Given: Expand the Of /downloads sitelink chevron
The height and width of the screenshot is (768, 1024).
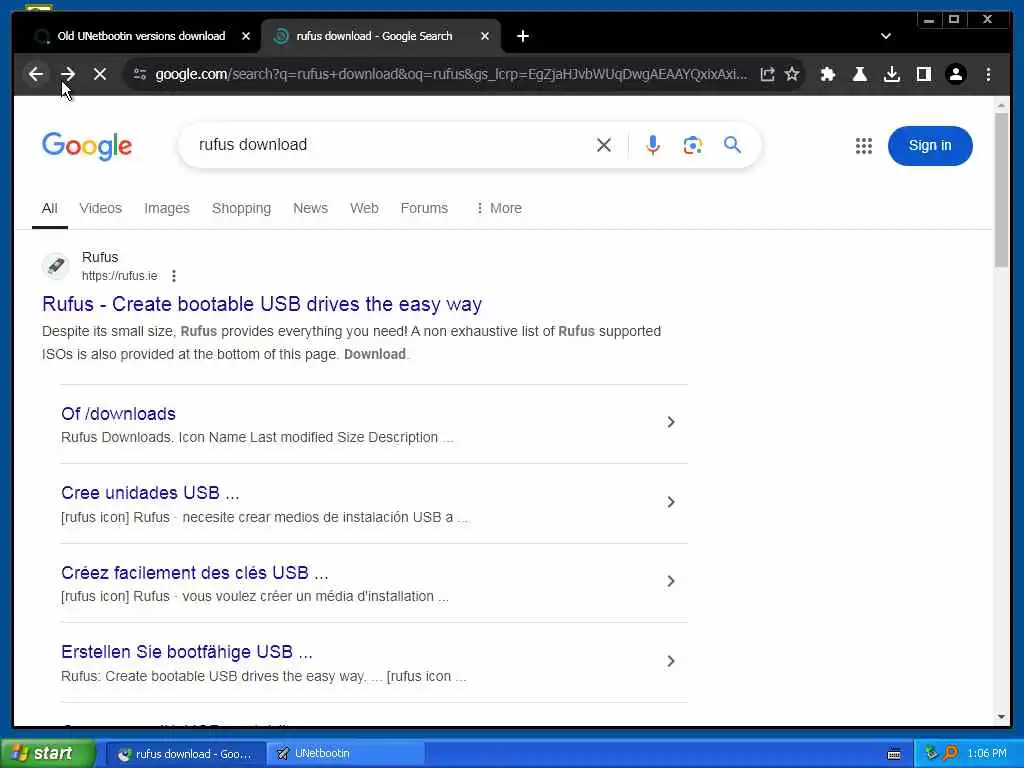Looking at the screenshot, I should click(x=671, y=422).
